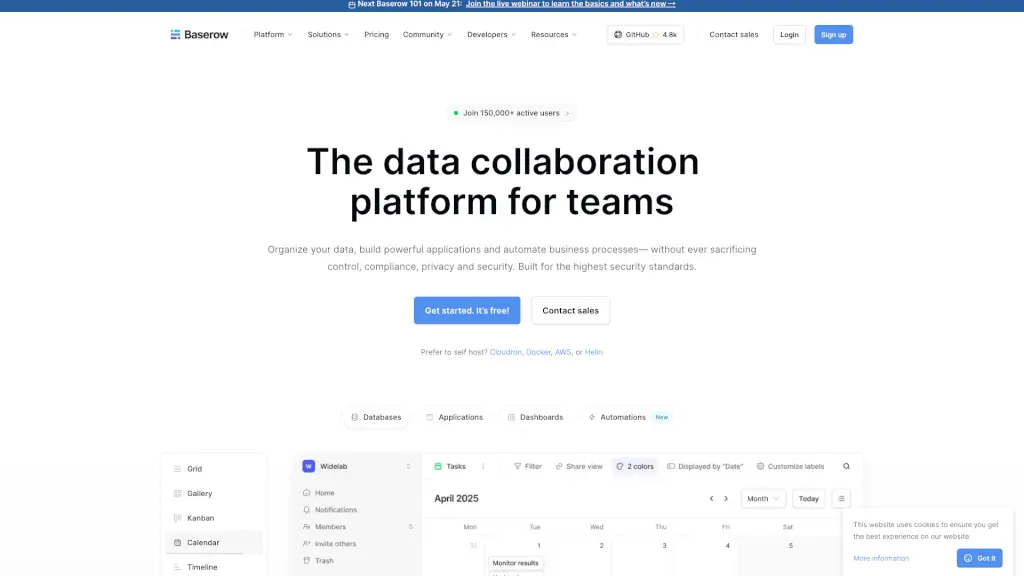Click the calendar list menu icon

[841, 499]
